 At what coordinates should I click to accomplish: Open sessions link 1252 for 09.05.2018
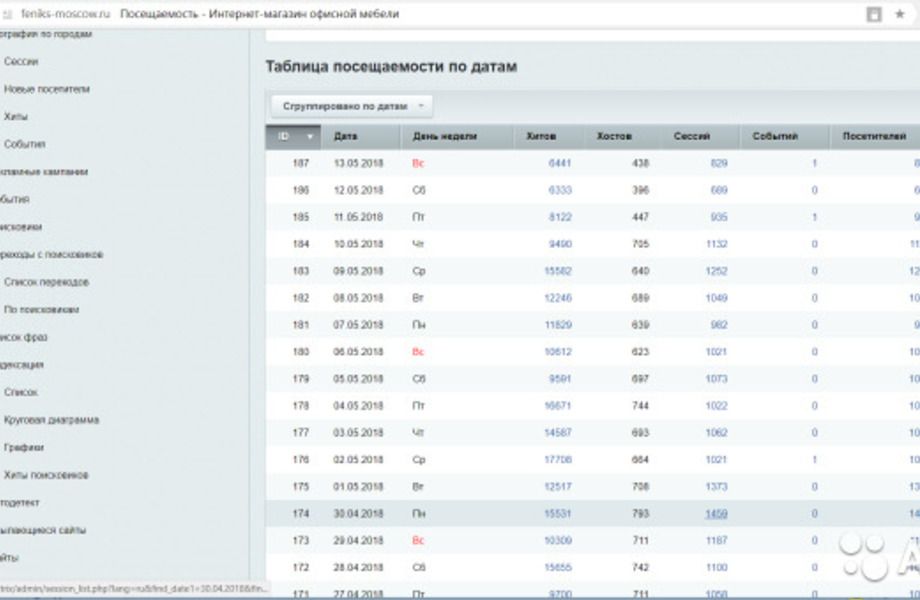(716, 271)
